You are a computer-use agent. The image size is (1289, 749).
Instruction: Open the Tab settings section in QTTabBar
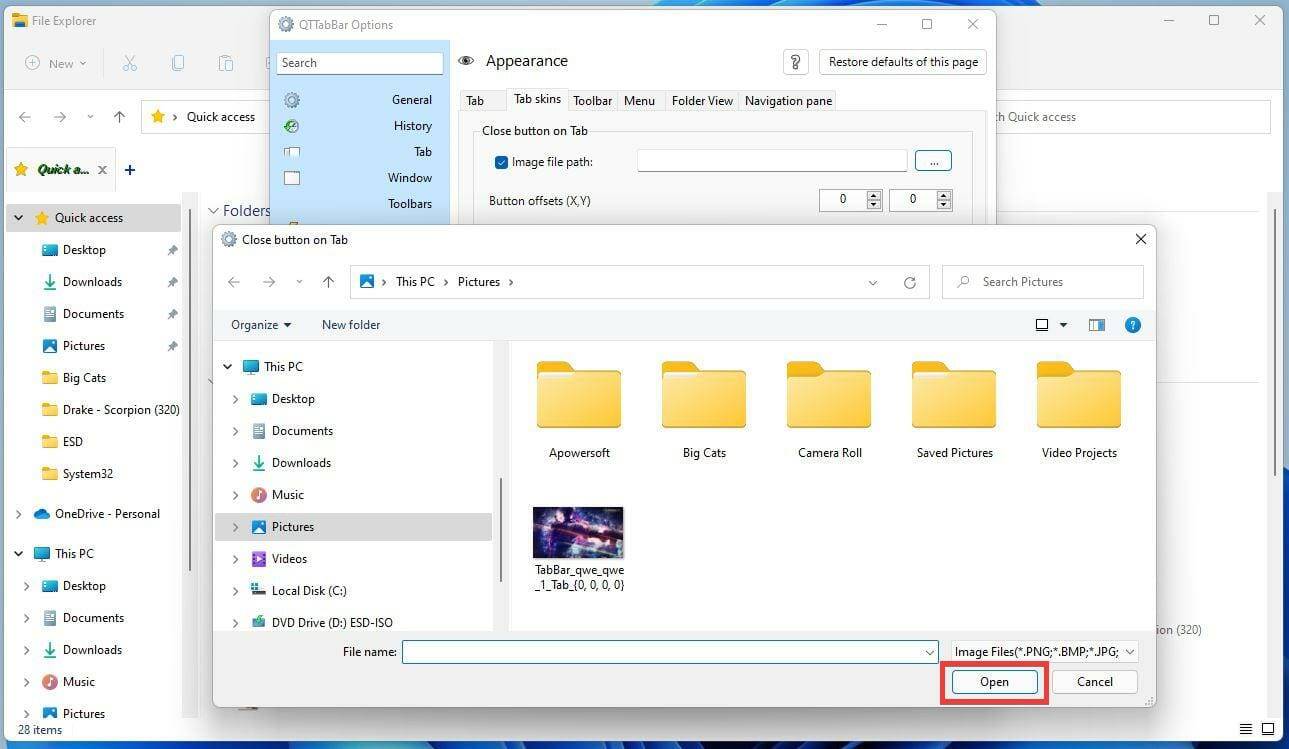pyautogui.click(x=422, y=151)
